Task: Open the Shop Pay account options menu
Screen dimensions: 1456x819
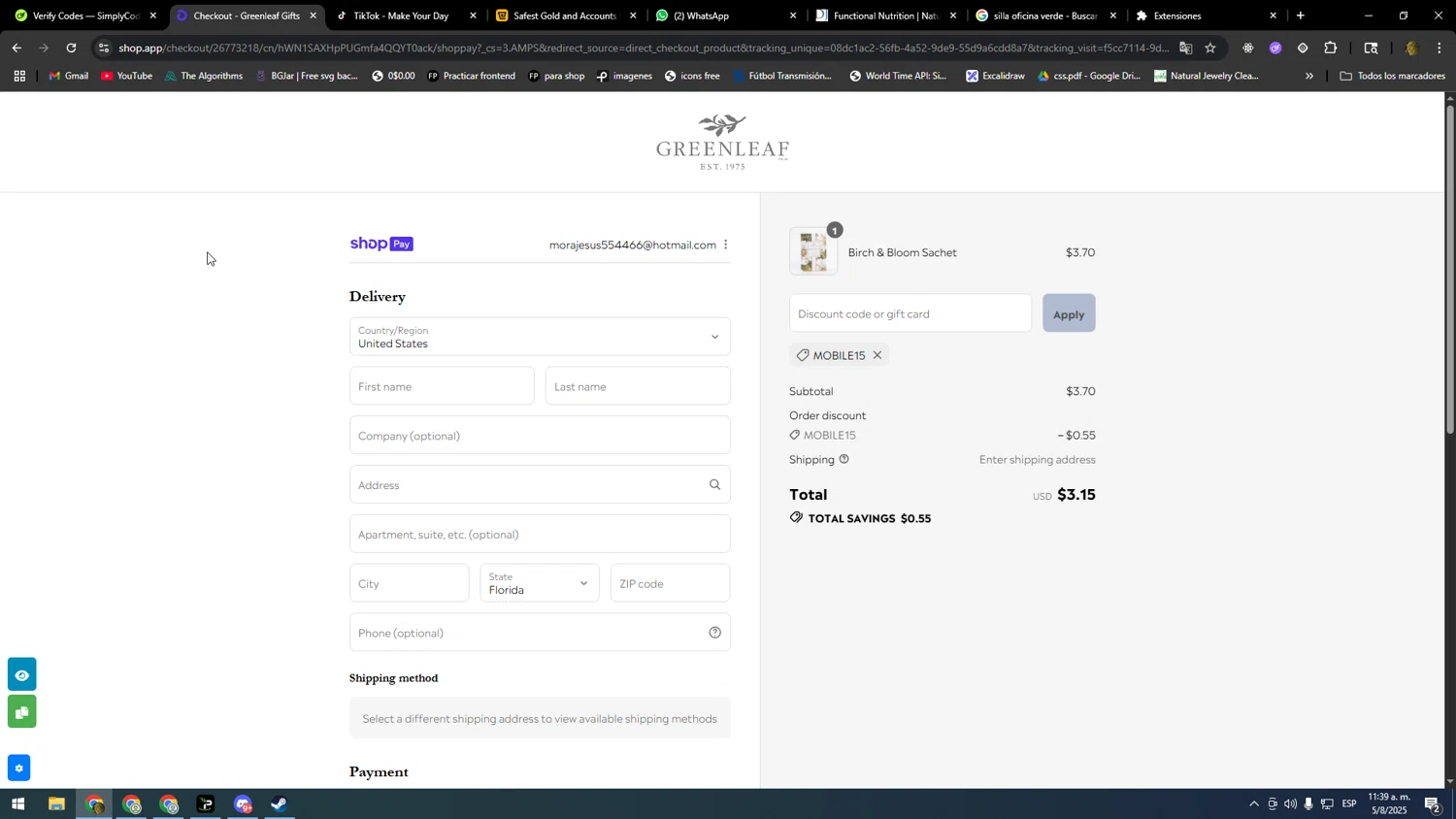Action: [725, 245]
